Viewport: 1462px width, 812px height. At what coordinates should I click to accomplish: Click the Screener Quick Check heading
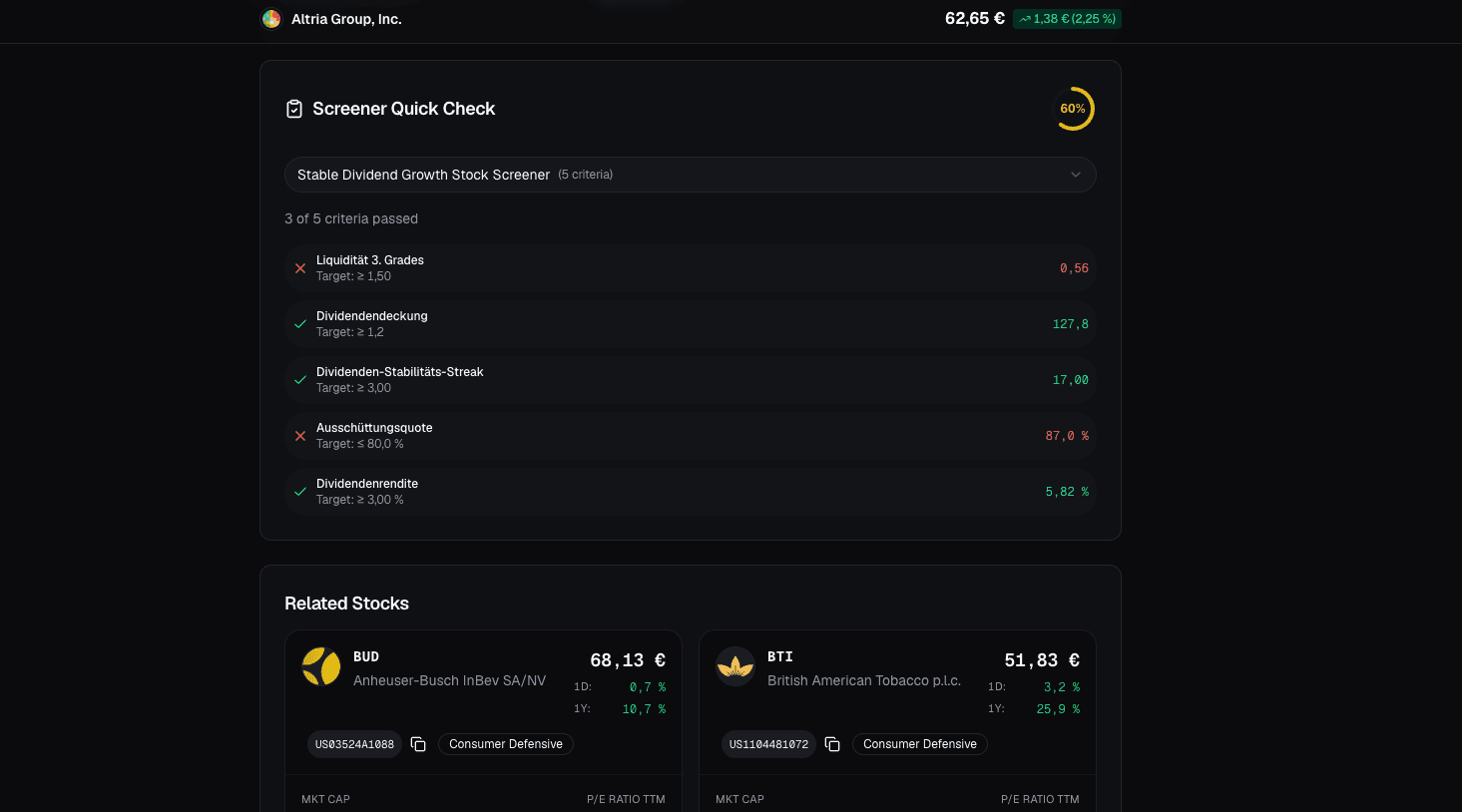pyautogui.click(x=403, y=109)
